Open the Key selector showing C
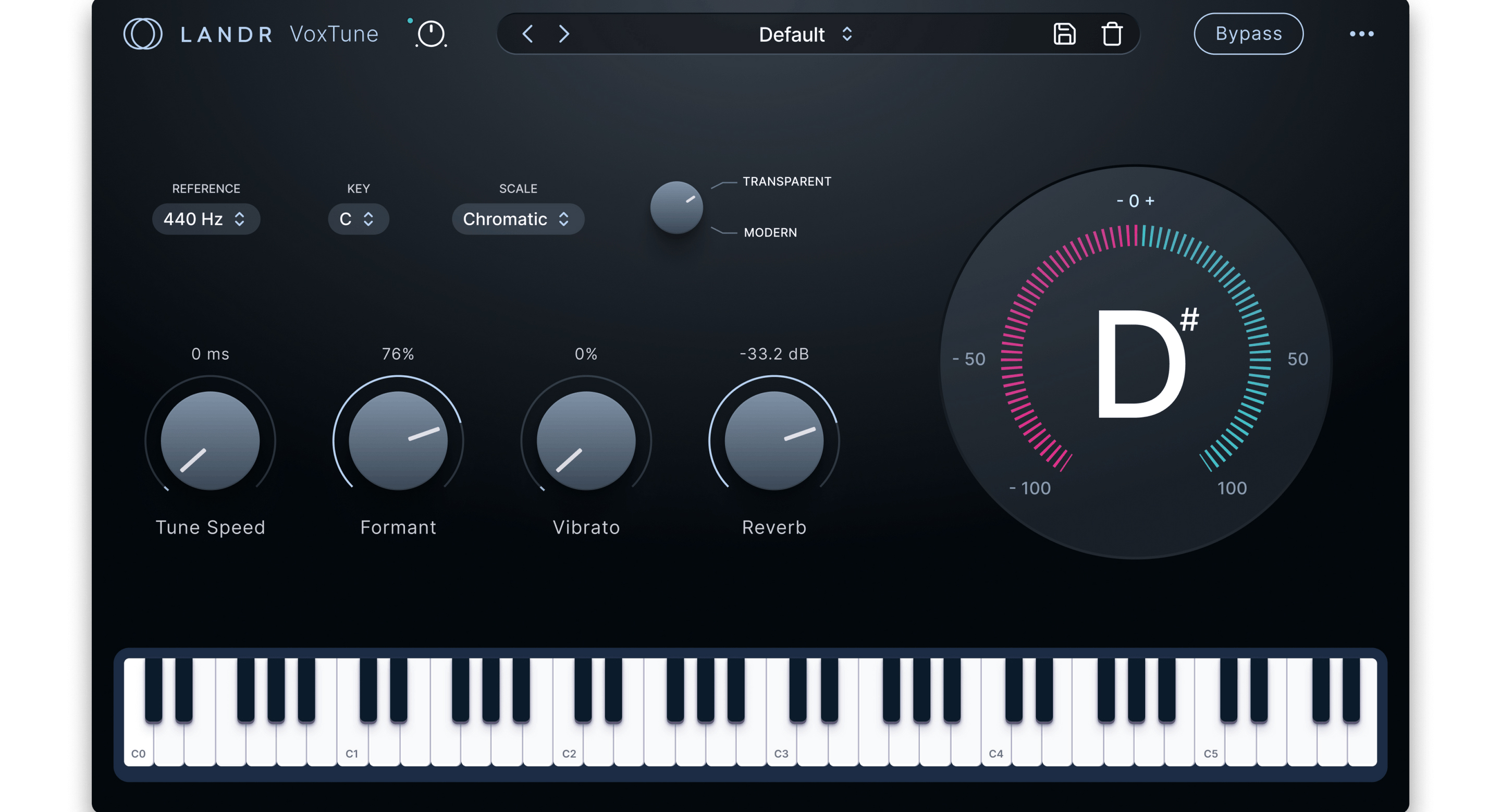Screen dimensions: 1501x812 (358, 219)
